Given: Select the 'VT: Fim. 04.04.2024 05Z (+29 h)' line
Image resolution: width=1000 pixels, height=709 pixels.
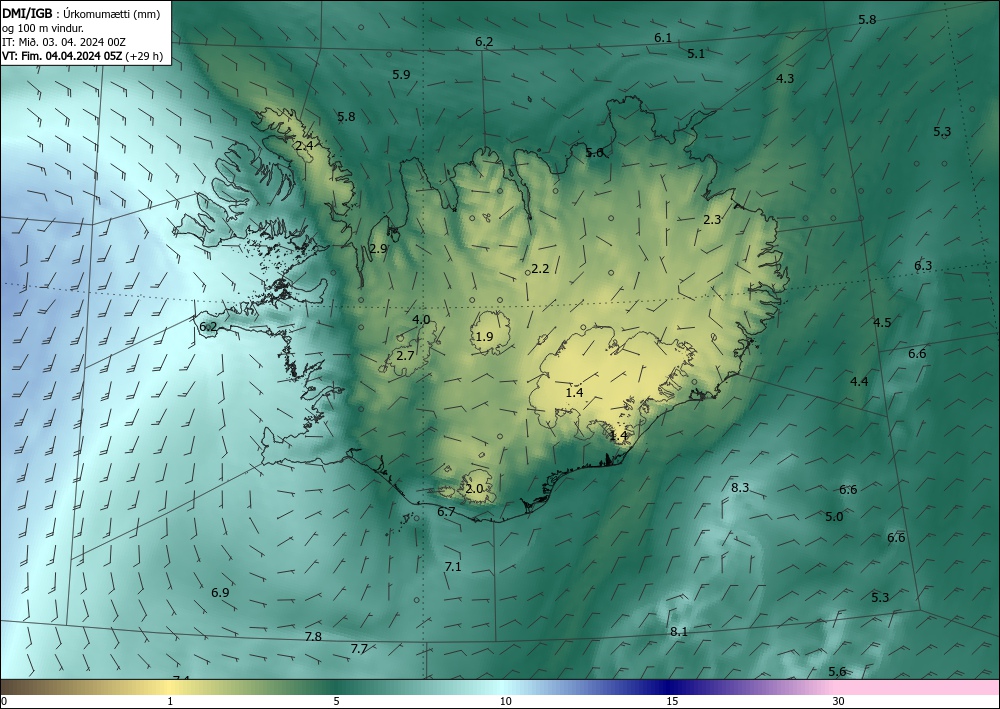Looking at the screenshot, I should click(82, 56).
